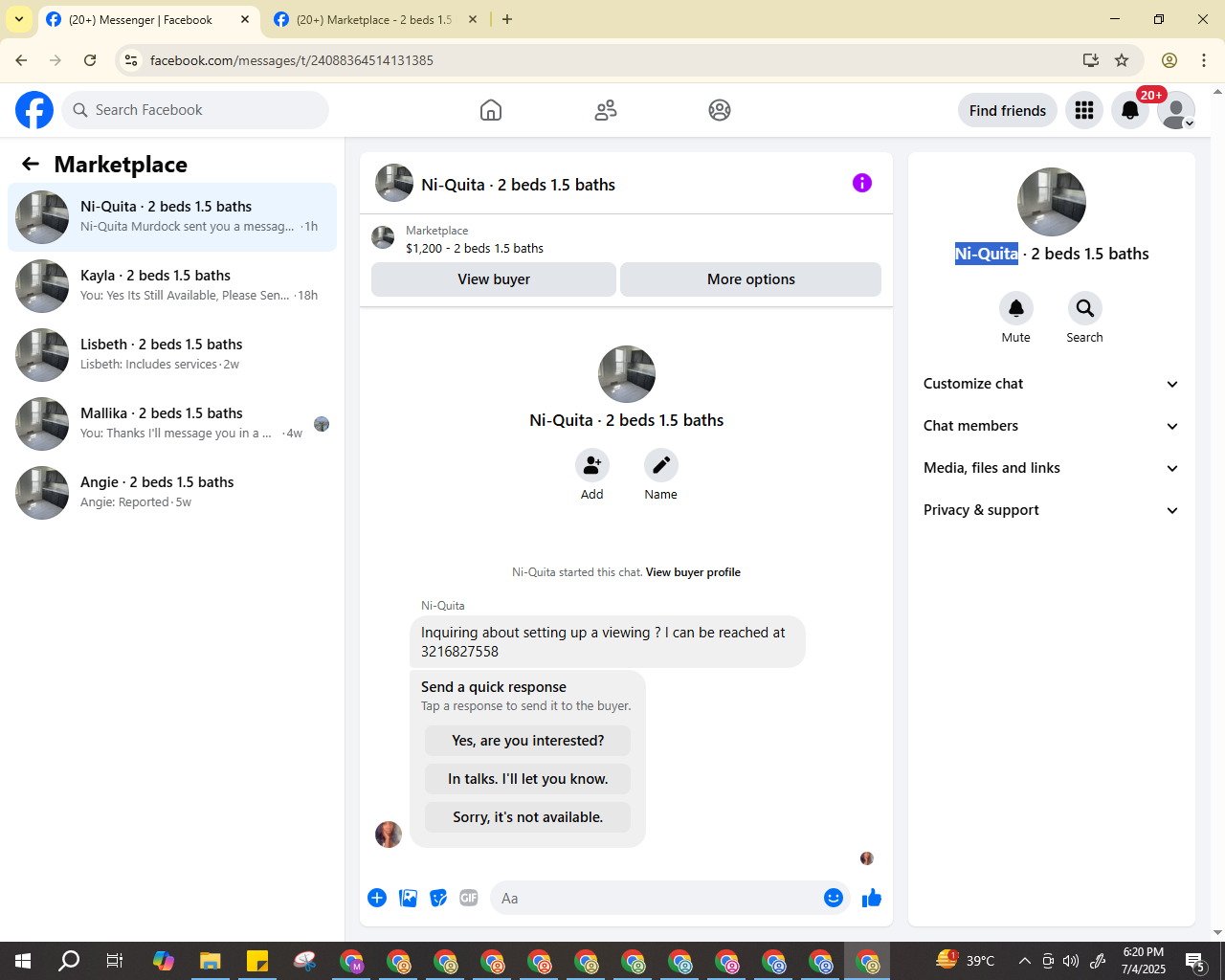Edit the chat Name with pencil icon
This screenshot has height=980, width=1225.
[661, 465]
